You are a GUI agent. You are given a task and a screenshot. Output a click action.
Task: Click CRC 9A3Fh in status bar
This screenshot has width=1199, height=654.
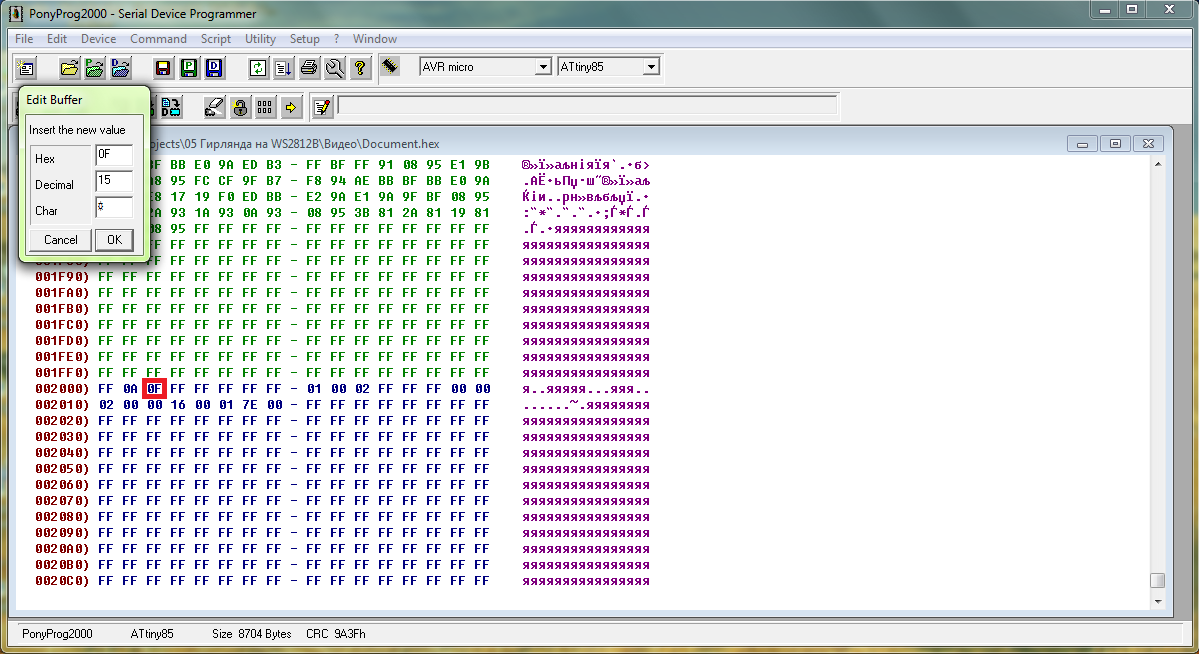[x=336, y=634]
